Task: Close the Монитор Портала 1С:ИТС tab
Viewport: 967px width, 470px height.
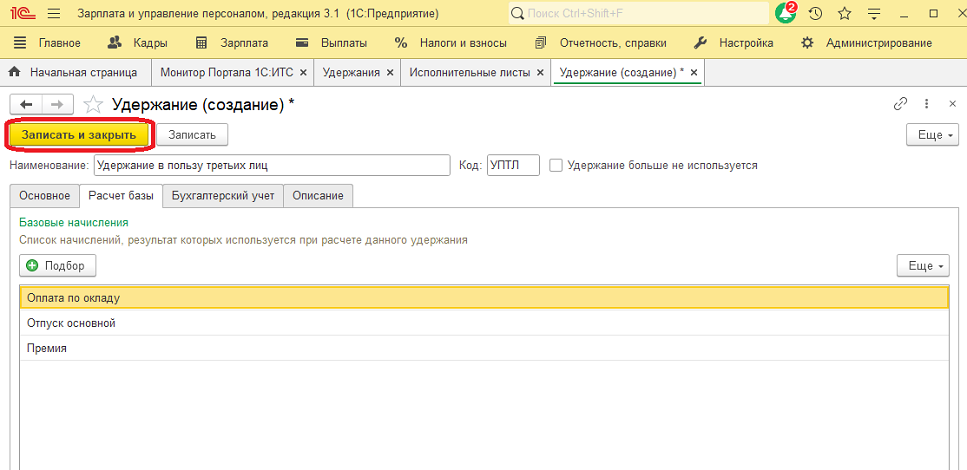Action: [x=303, y=72]
